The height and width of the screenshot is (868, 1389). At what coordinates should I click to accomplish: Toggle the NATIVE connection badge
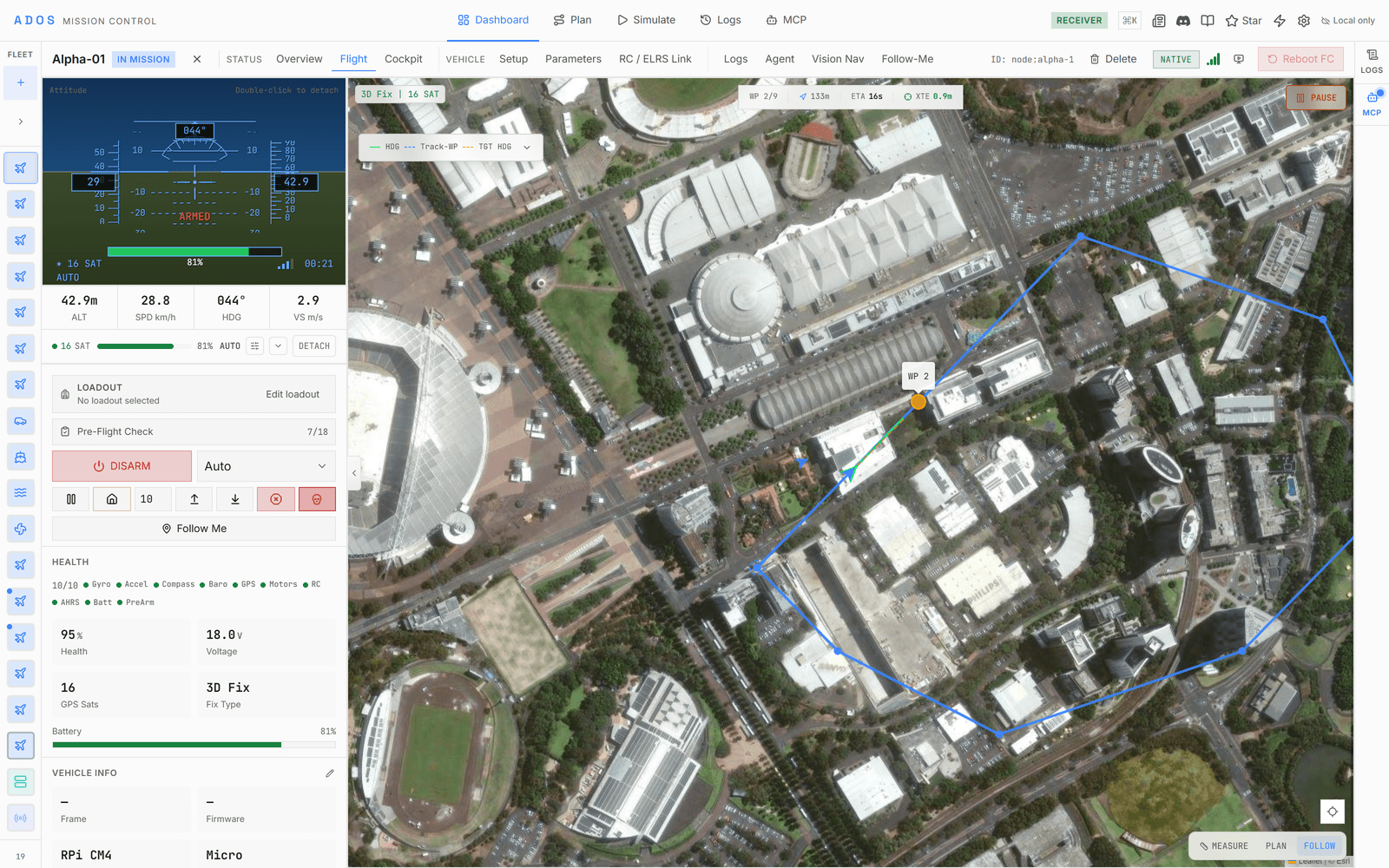pos(1175,59)
